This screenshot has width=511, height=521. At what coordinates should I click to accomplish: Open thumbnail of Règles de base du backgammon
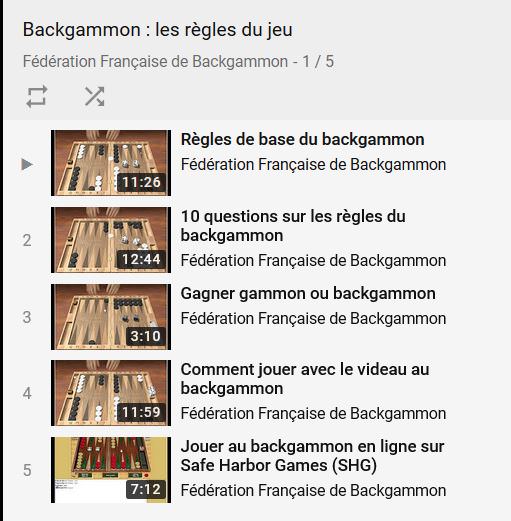[111, 163]
